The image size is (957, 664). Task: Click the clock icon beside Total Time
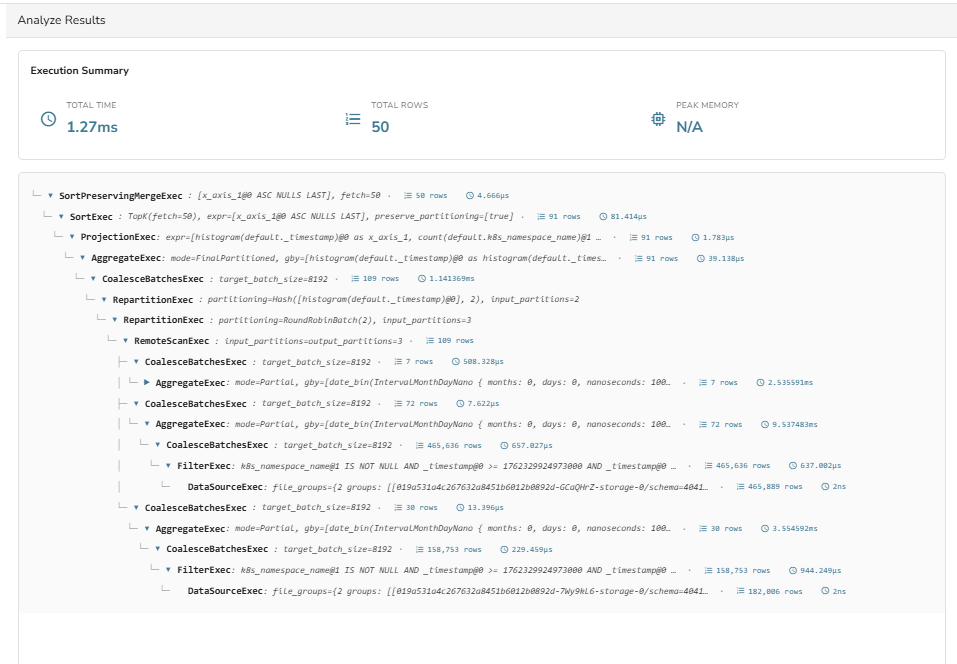48,119
